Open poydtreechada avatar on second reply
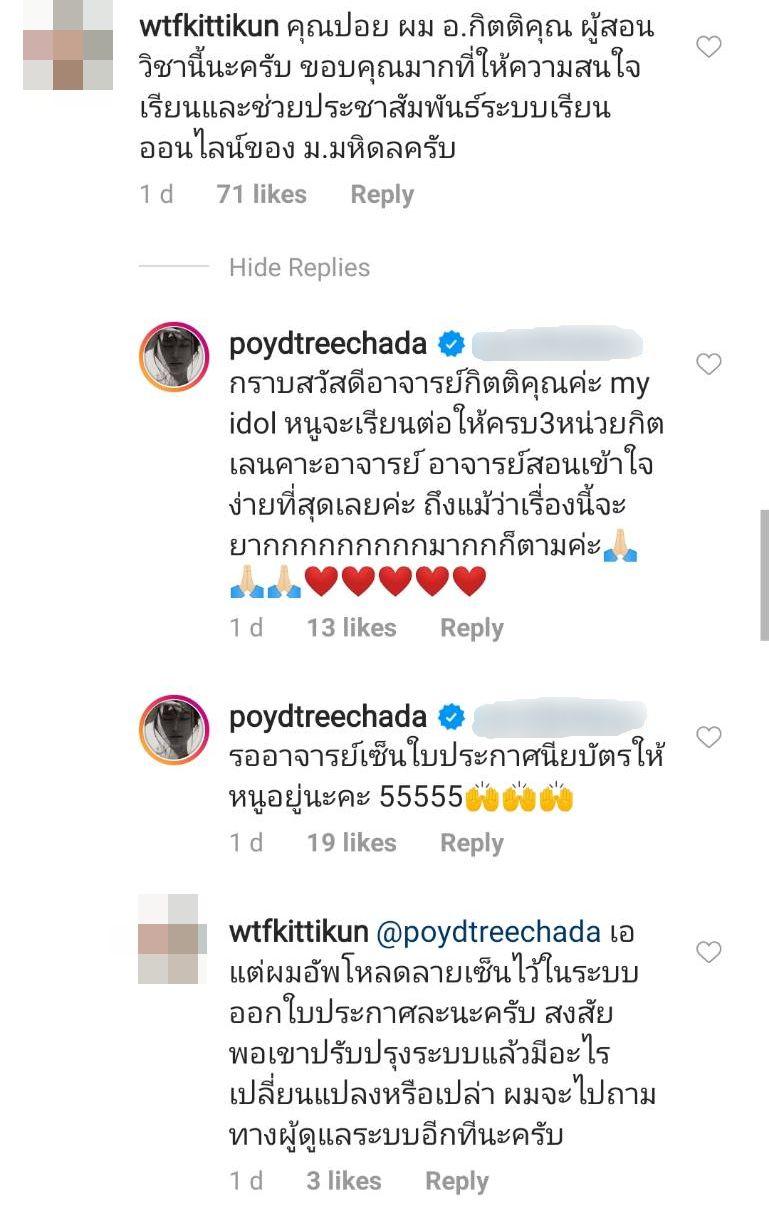Screen dimensions: 769x1222 tap(173, 730)
